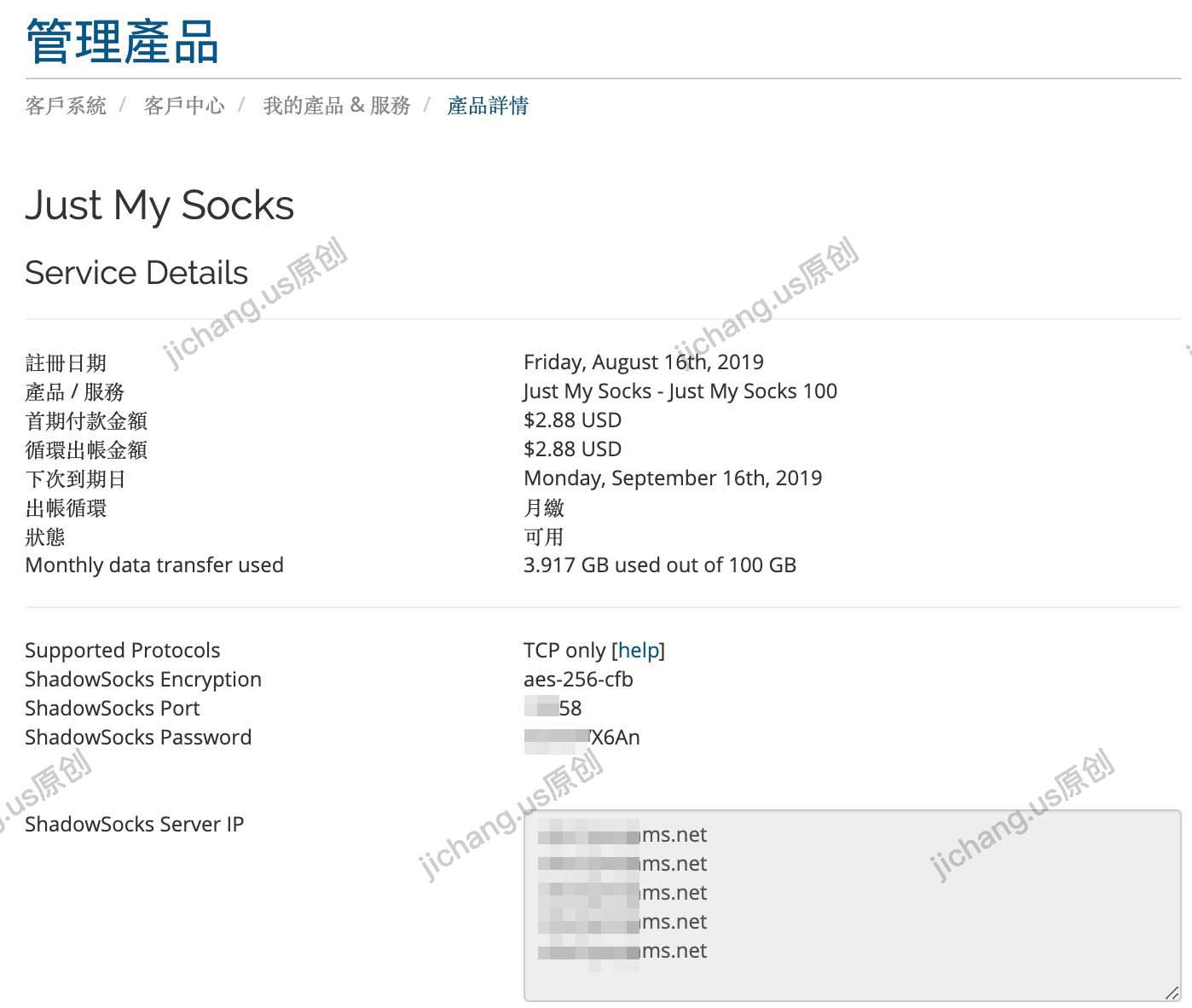
Task: Select 3.917 GB used out of 100 GB
Action: (x=660, y=565)
